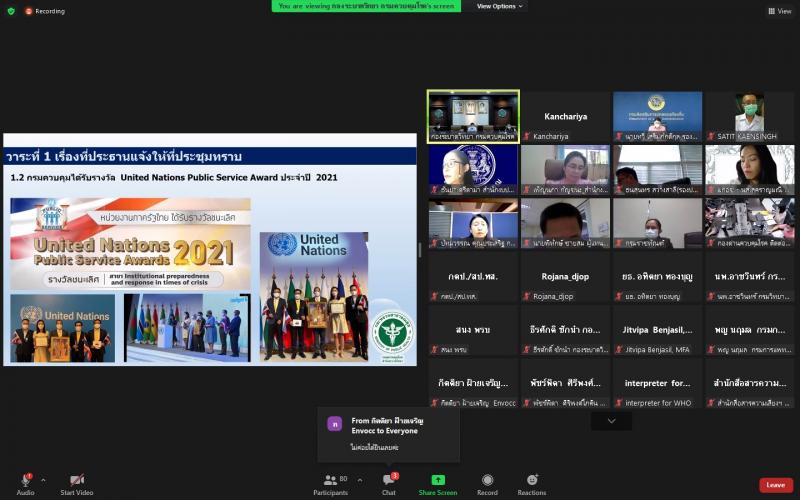The width and height of the screenshot is (800, 500).
Task: Click the green encryption shield icon
Action: click(x=11, y=11)
